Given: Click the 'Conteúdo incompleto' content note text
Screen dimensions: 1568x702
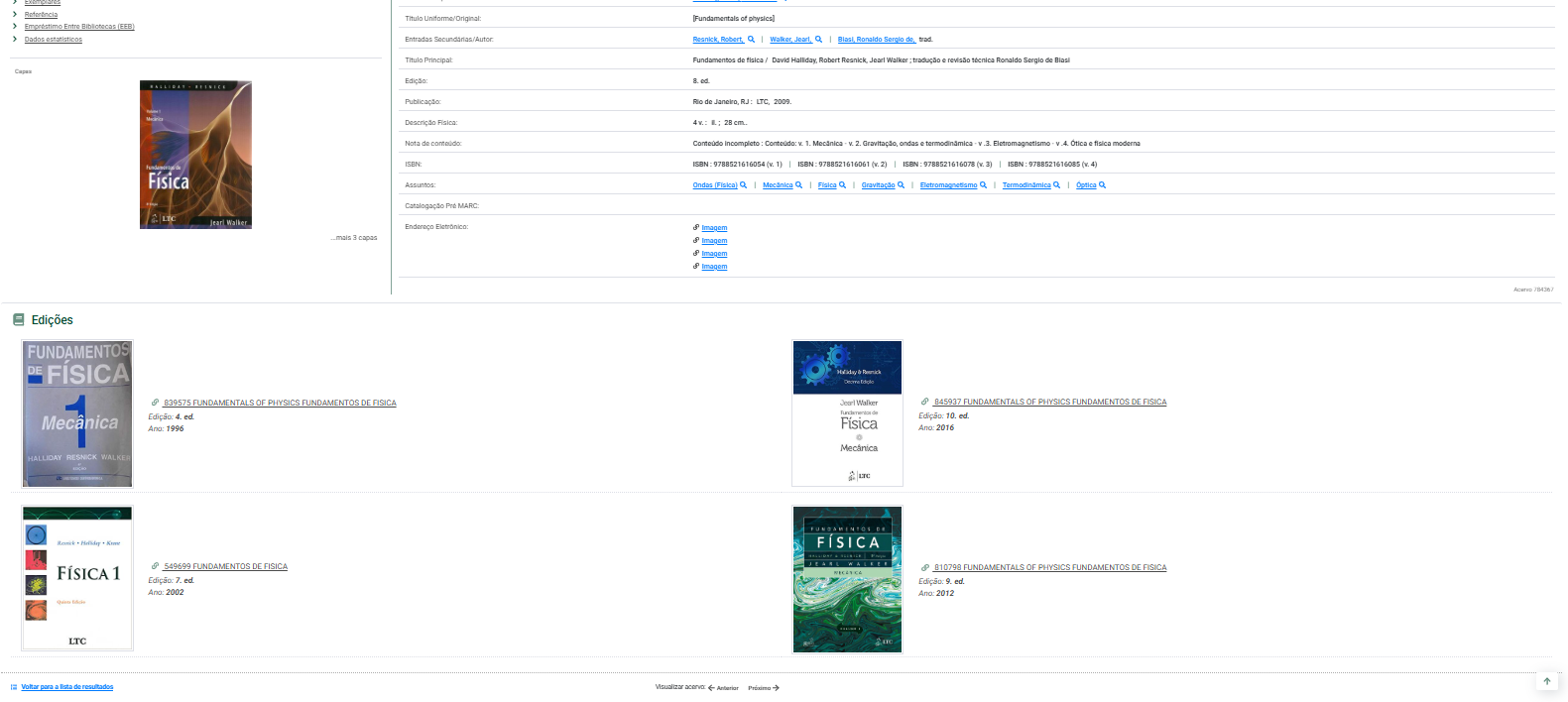Looking at the screenshot, I should click(916, 144).
